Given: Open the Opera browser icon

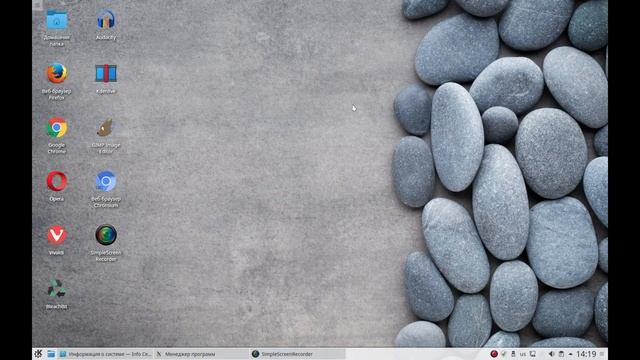Looking at the screenshot, I should tap(57, 181).
